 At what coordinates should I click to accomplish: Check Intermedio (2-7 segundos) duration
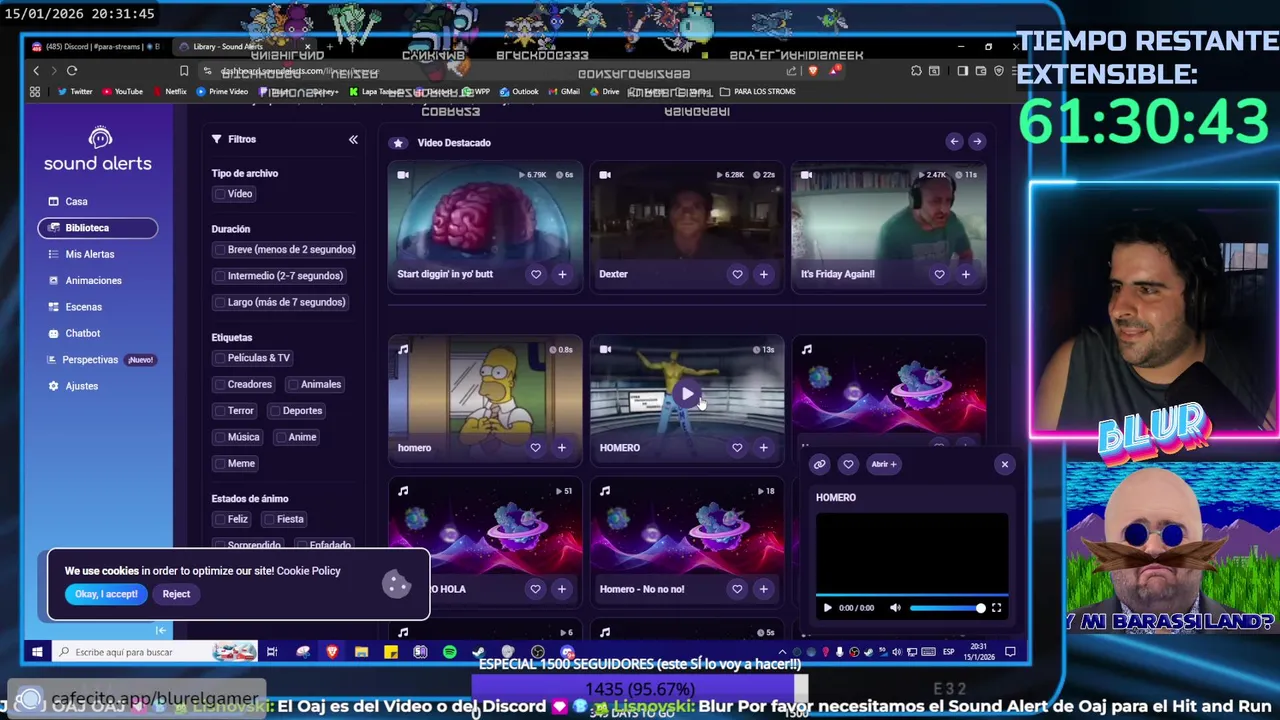click(220, 276)
